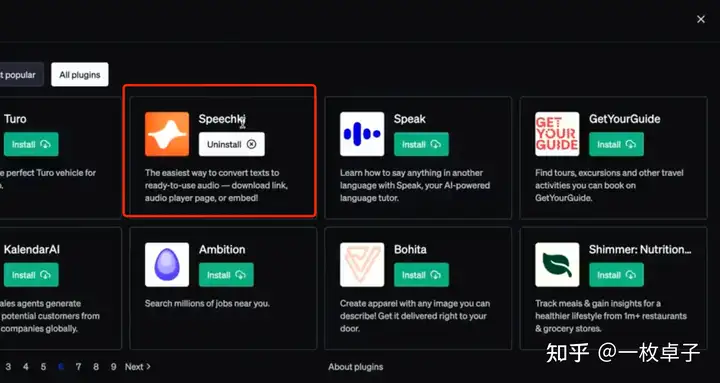The height and width of the screenshot is (383, 720).
Task: Go to page 9 of plugins
Action: [x=113, y=366]
